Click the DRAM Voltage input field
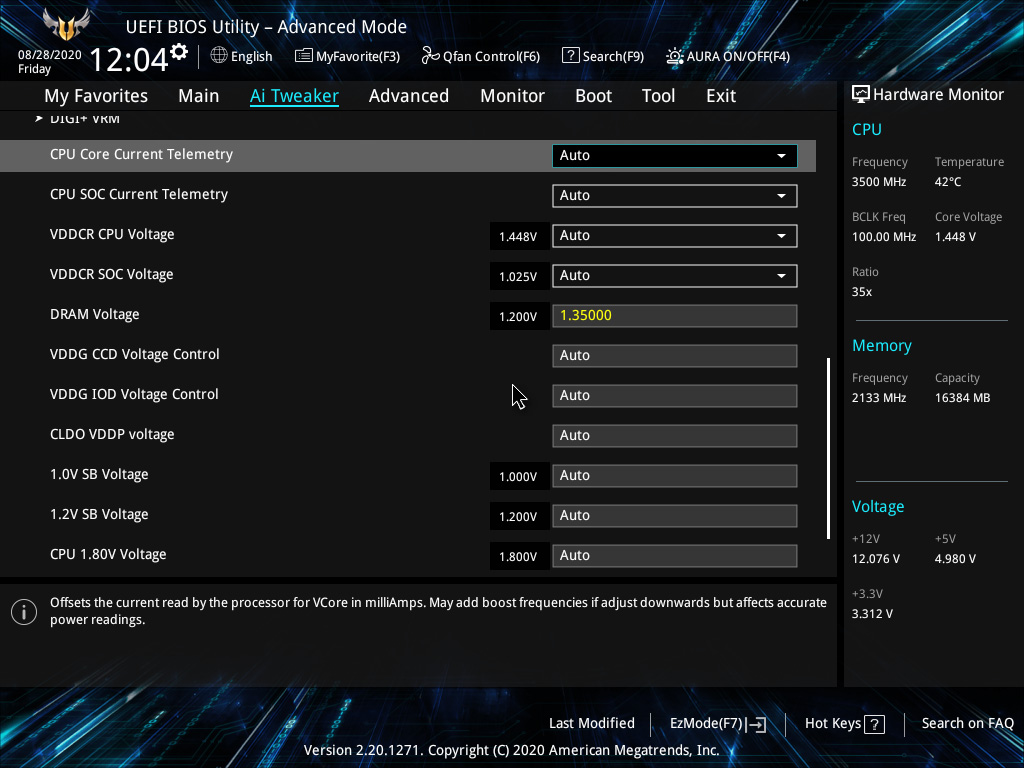The width and height of the screenshot is (1024, 768). click(x=674, y=316)
